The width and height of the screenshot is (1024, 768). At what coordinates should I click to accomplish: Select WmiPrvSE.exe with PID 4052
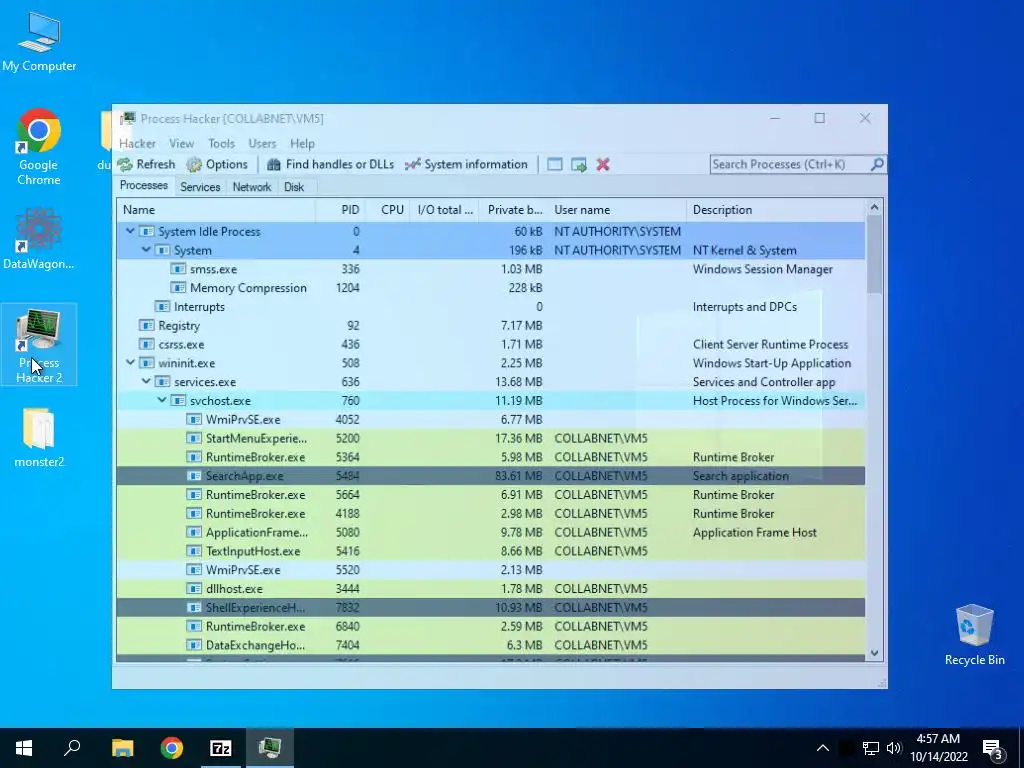(x=490, y=419)
